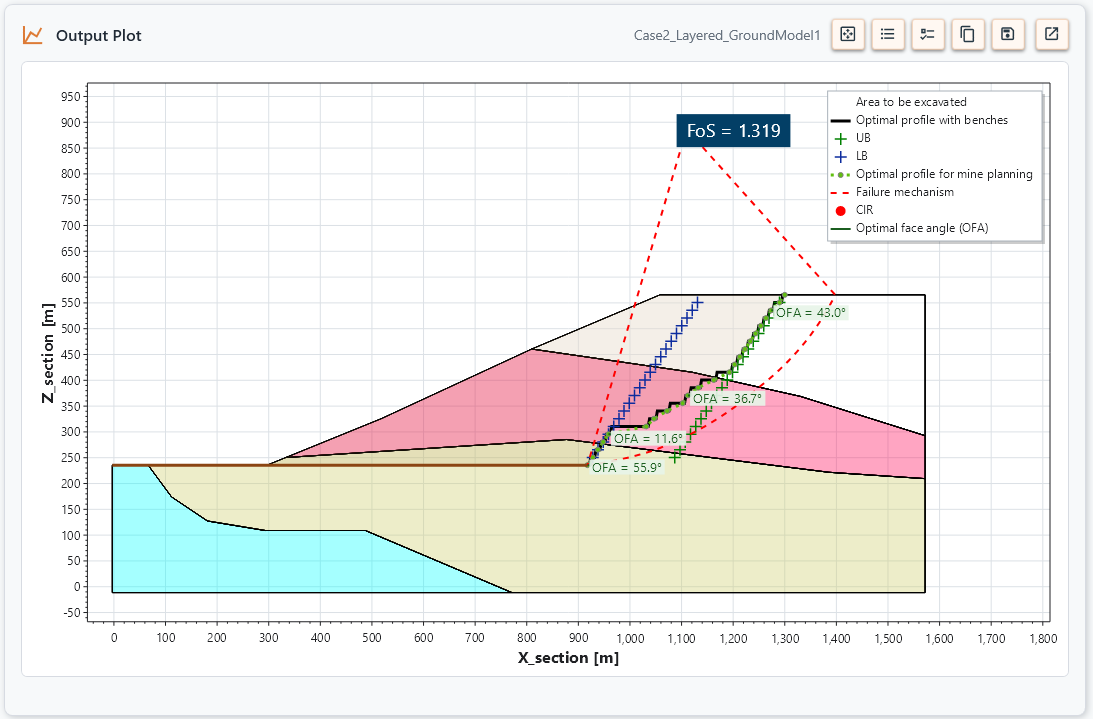This screenshot has height=719, width=1093.
Task: Click the LB legend entry
Action: [x=862, y=156]
